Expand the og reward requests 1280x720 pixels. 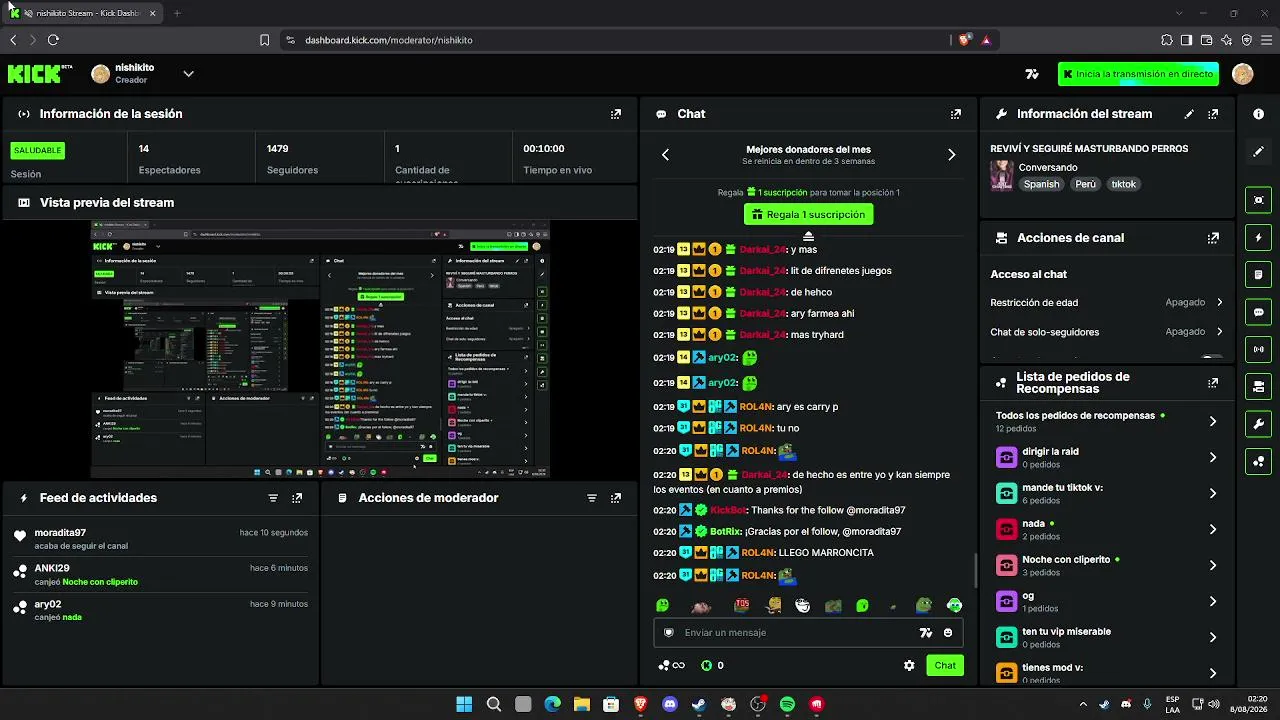[1213, 602]
